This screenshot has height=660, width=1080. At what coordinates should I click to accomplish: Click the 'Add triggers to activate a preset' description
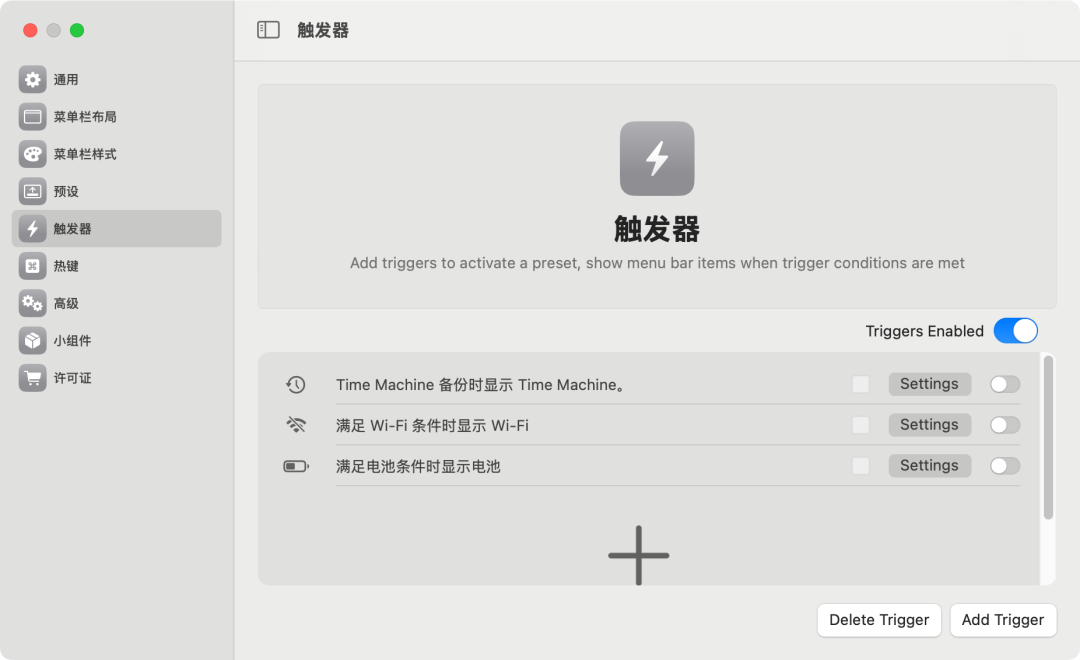[x=656, y=263]
